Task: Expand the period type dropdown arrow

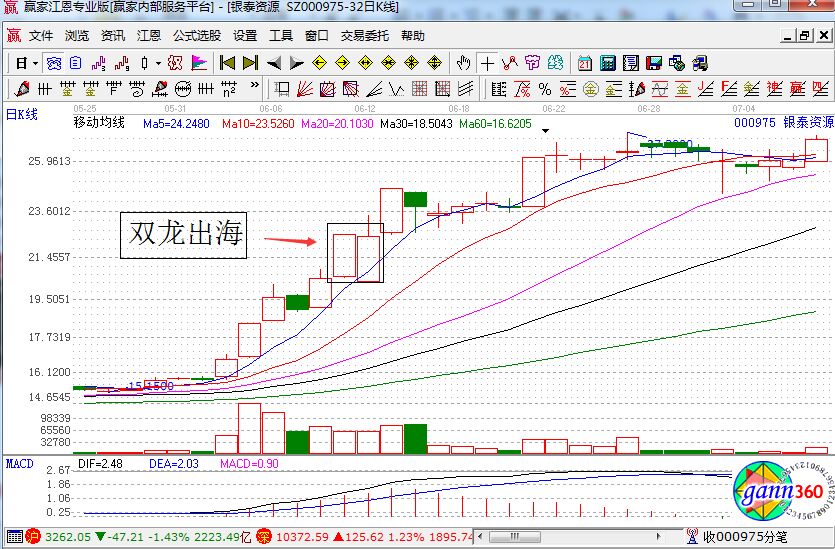Action: pyautogui.click(x=35, y=62)
